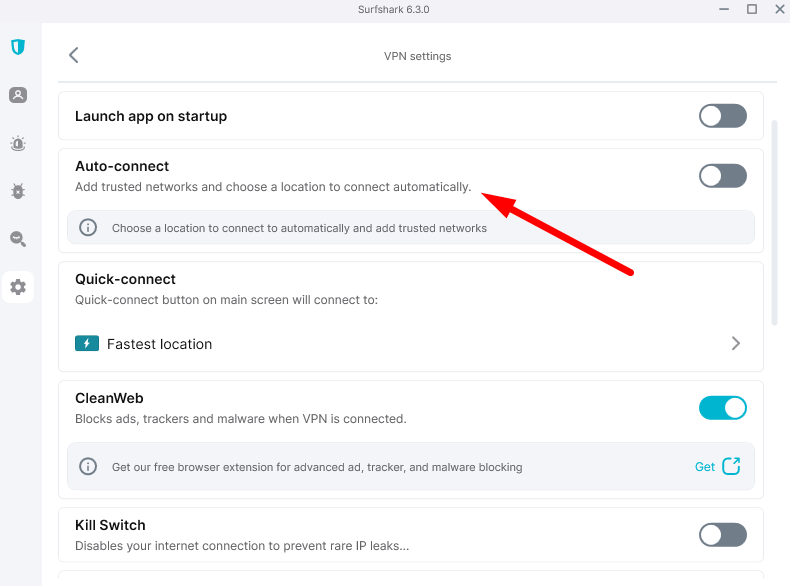Screen dimensions: 790x586
Task: Click 'Quick-connect button on main screen' text
Action: point(226,300)
